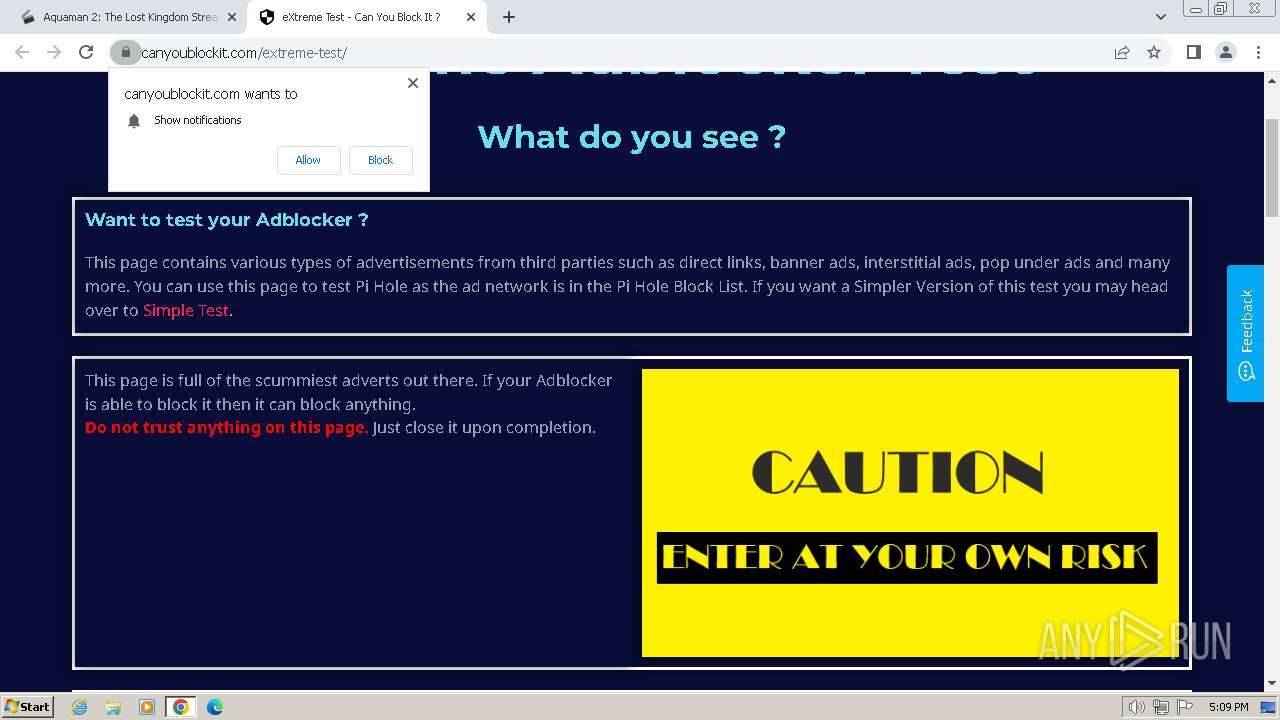Bookmark this page with star icon
Viewport: 1280px width, 720px height.
click(1154, 52)
